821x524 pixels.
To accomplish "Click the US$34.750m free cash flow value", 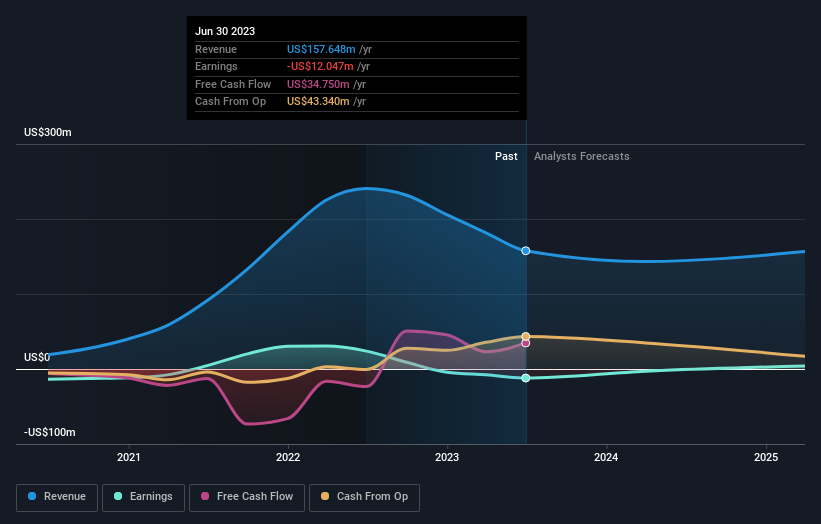I will pos(318,84).
